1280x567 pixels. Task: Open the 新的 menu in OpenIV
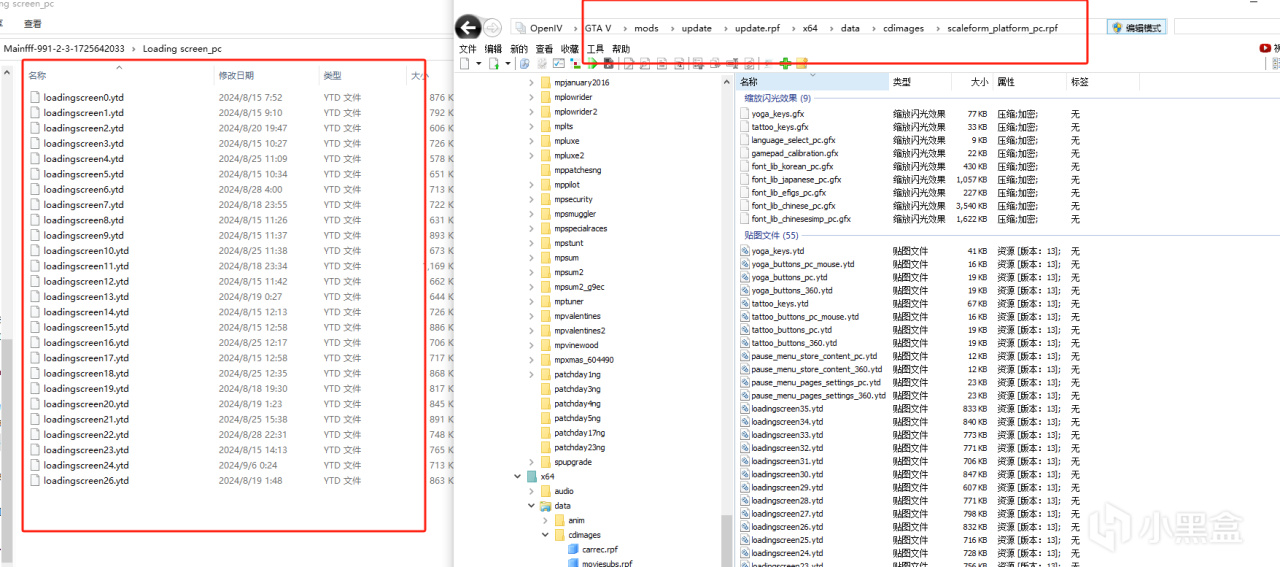click(x=519, y=49)
